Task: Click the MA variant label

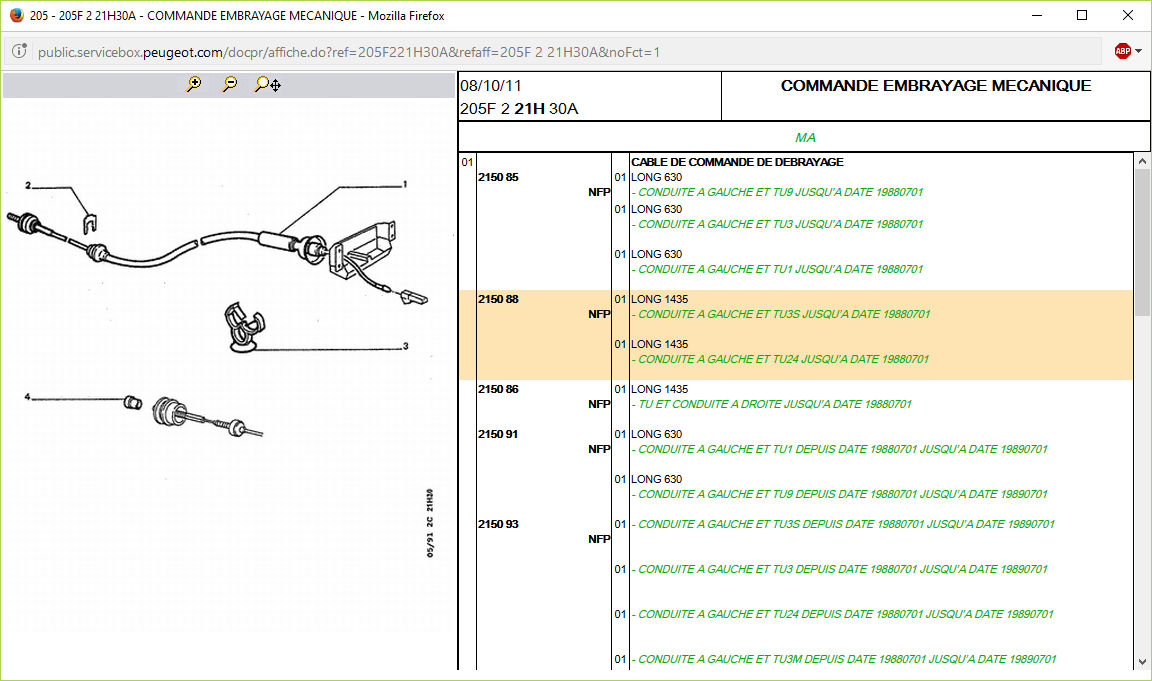Action: point(804,137)
